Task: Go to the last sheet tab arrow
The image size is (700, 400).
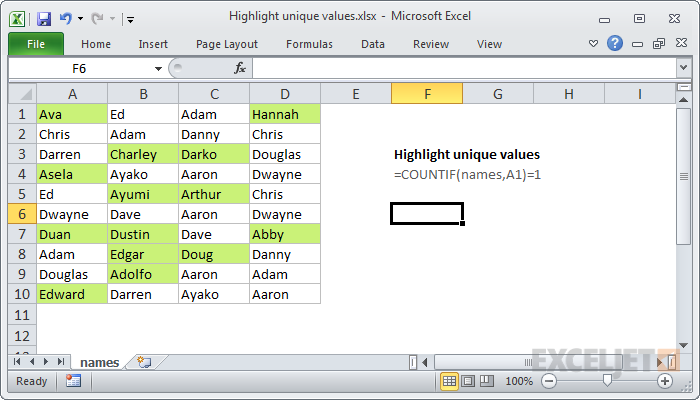Action: [61, 362]
